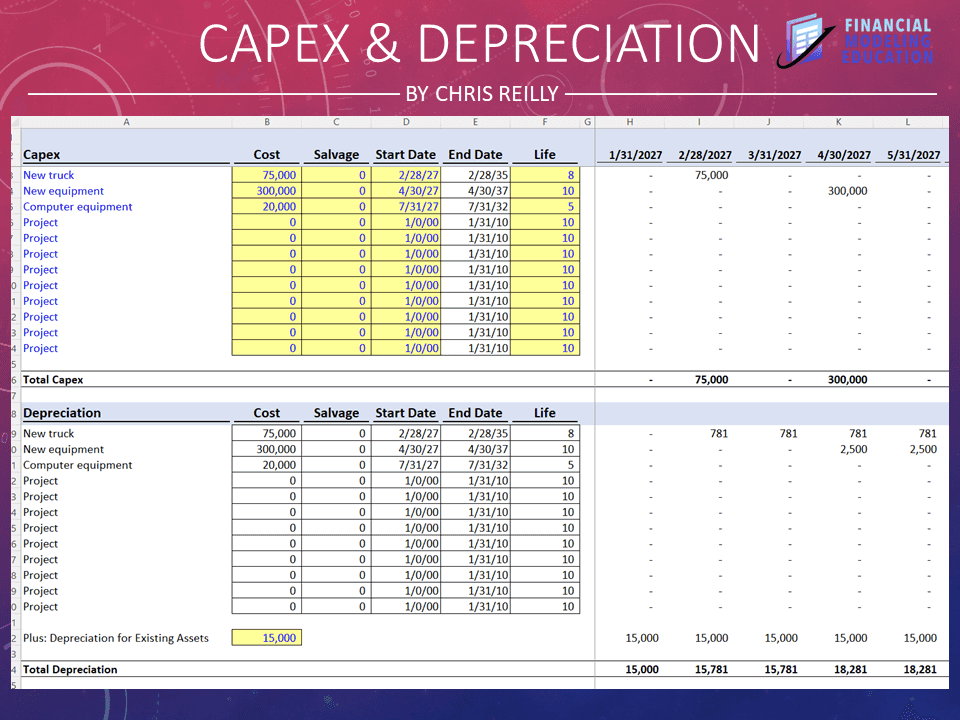
Task: Click the 781 depreciation under 2/28/2027
Action: pos(719,433)
